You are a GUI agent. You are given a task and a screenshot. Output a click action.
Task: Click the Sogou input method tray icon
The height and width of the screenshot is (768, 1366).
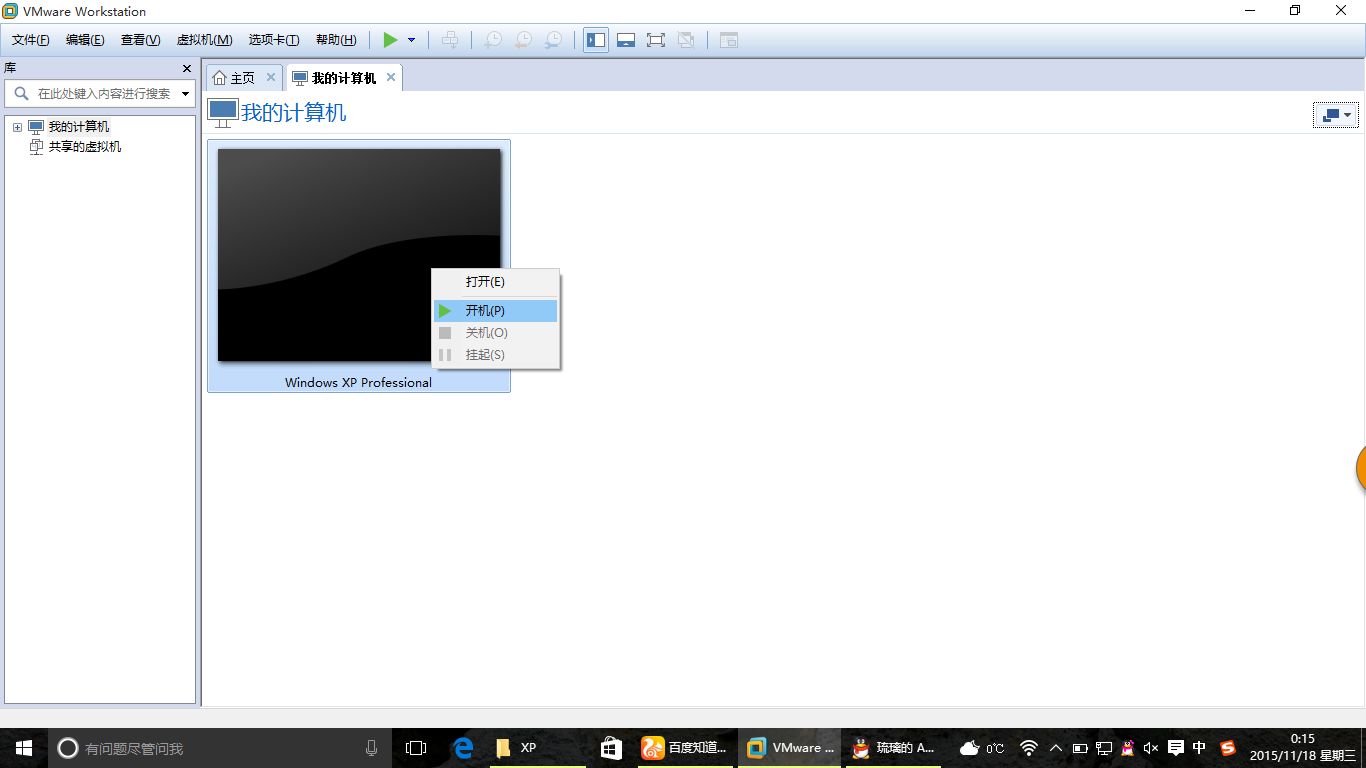(1228, 748)
